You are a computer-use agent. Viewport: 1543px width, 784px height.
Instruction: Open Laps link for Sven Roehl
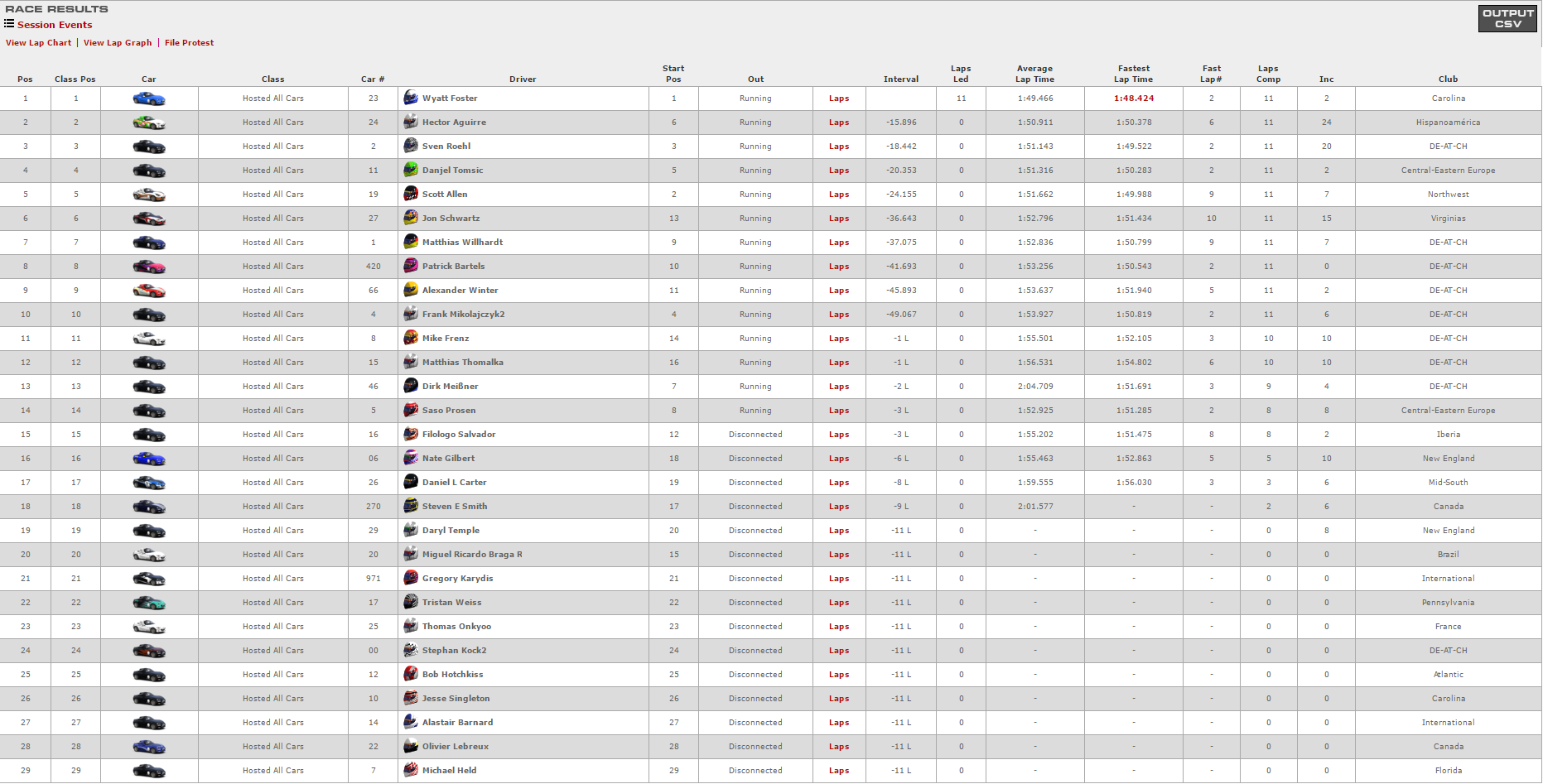pyautogui.click(x=839, y=147)
